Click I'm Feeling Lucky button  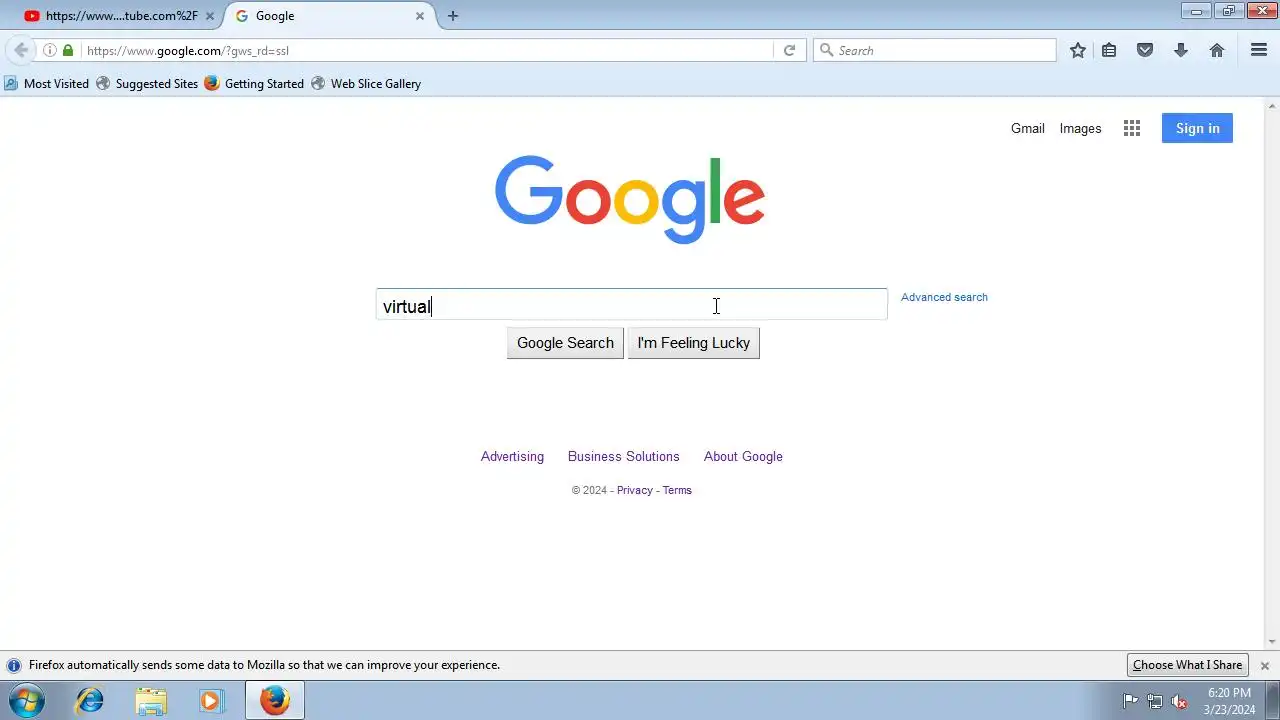click(693, 343)
